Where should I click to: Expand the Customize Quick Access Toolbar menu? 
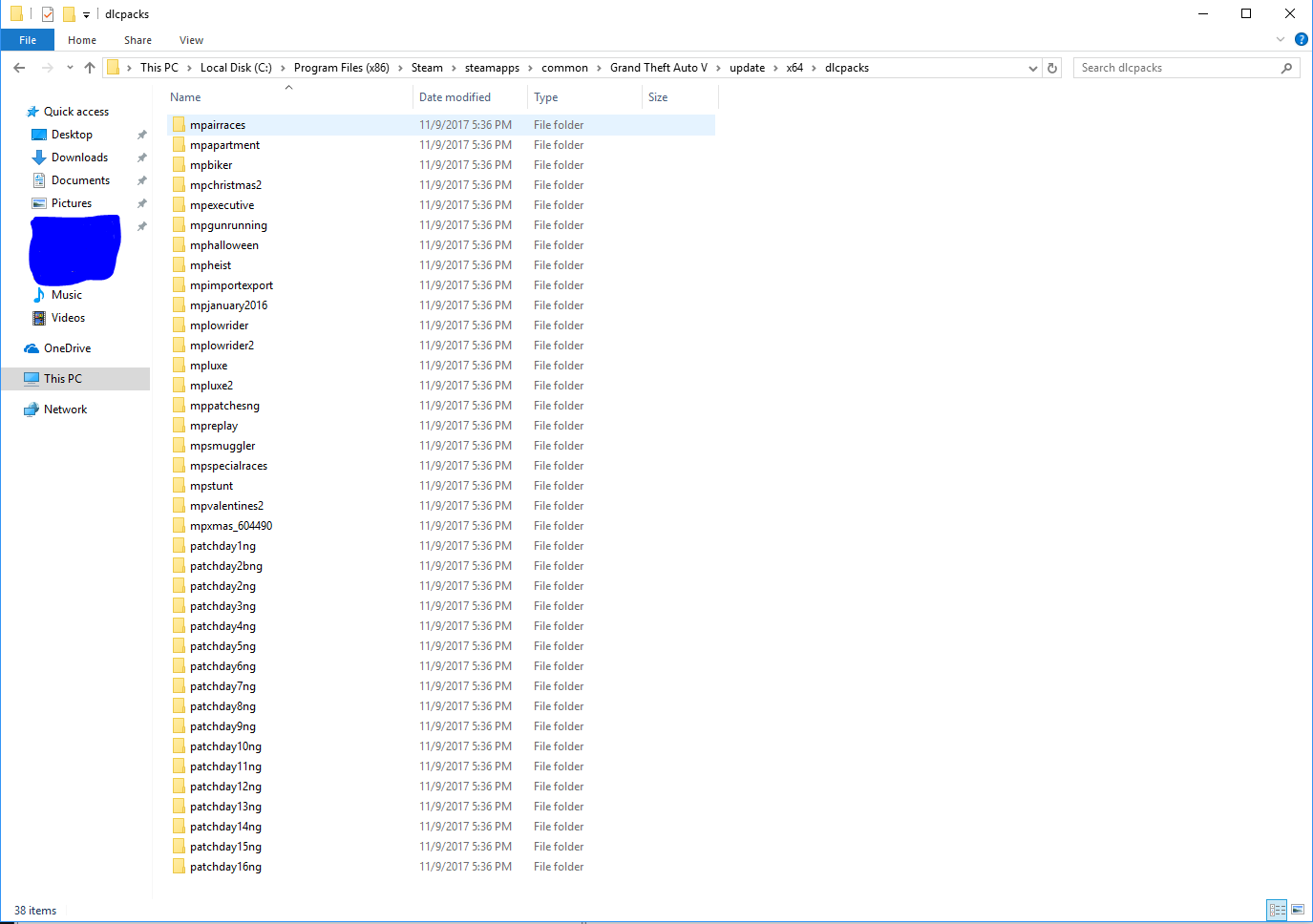tap(84, 13)
